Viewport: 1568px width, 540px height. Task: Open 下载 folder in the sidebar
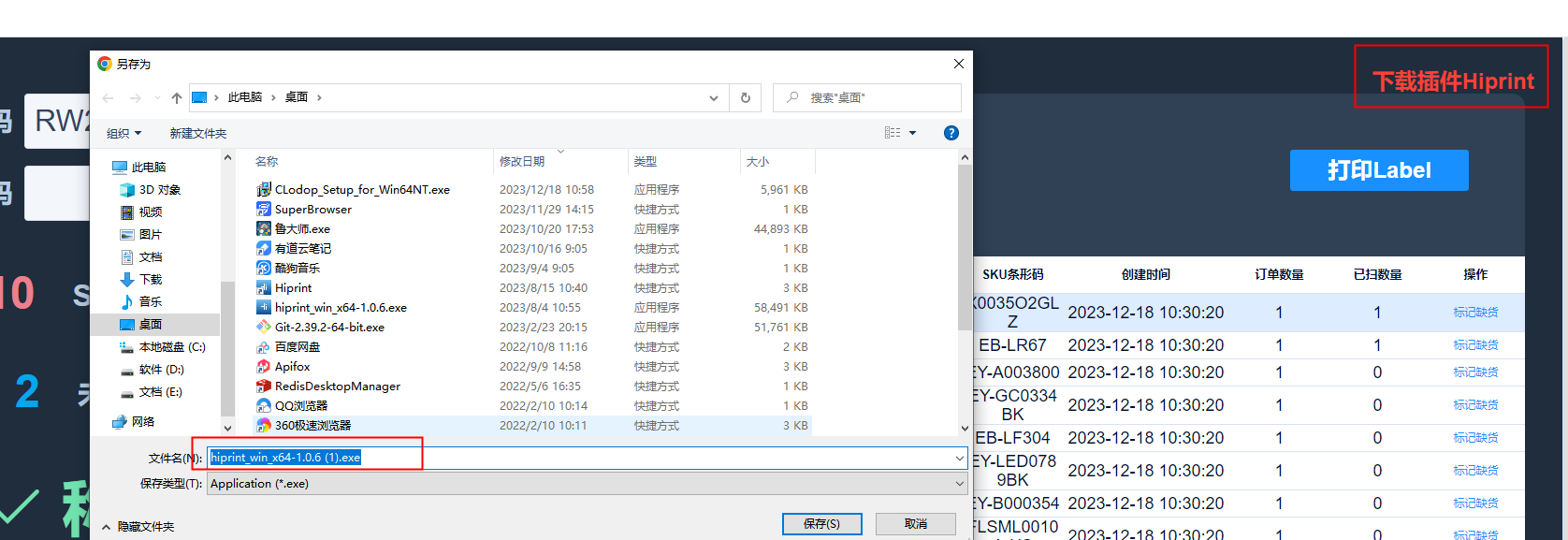[141, 279]
